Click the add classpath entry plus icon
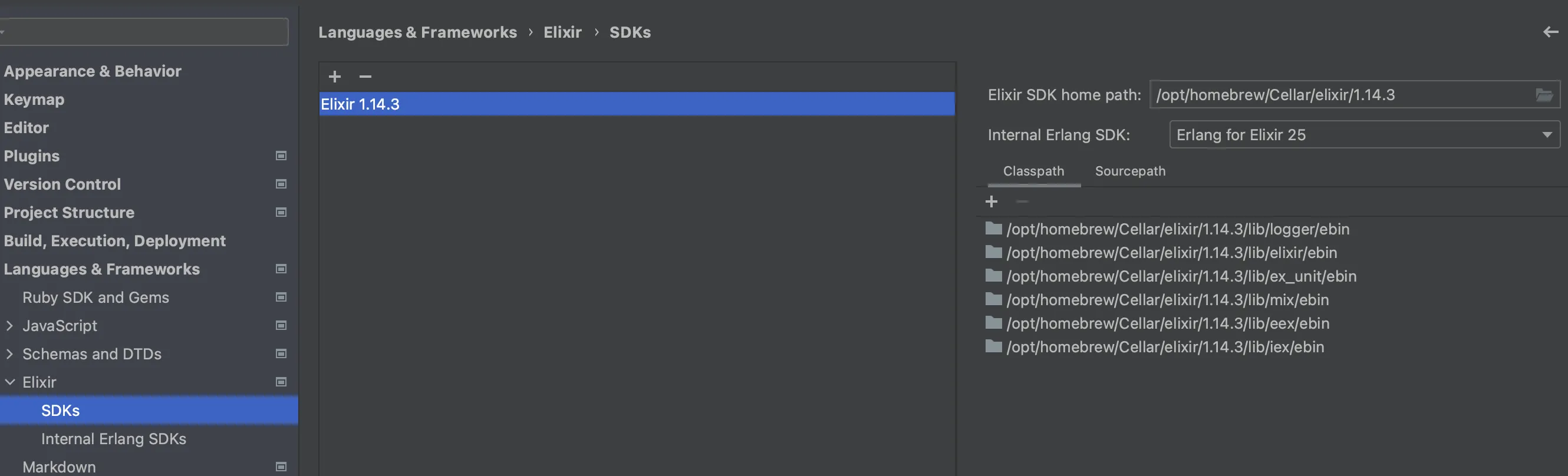Screen dimensions: 1568x476 [991, 201]
